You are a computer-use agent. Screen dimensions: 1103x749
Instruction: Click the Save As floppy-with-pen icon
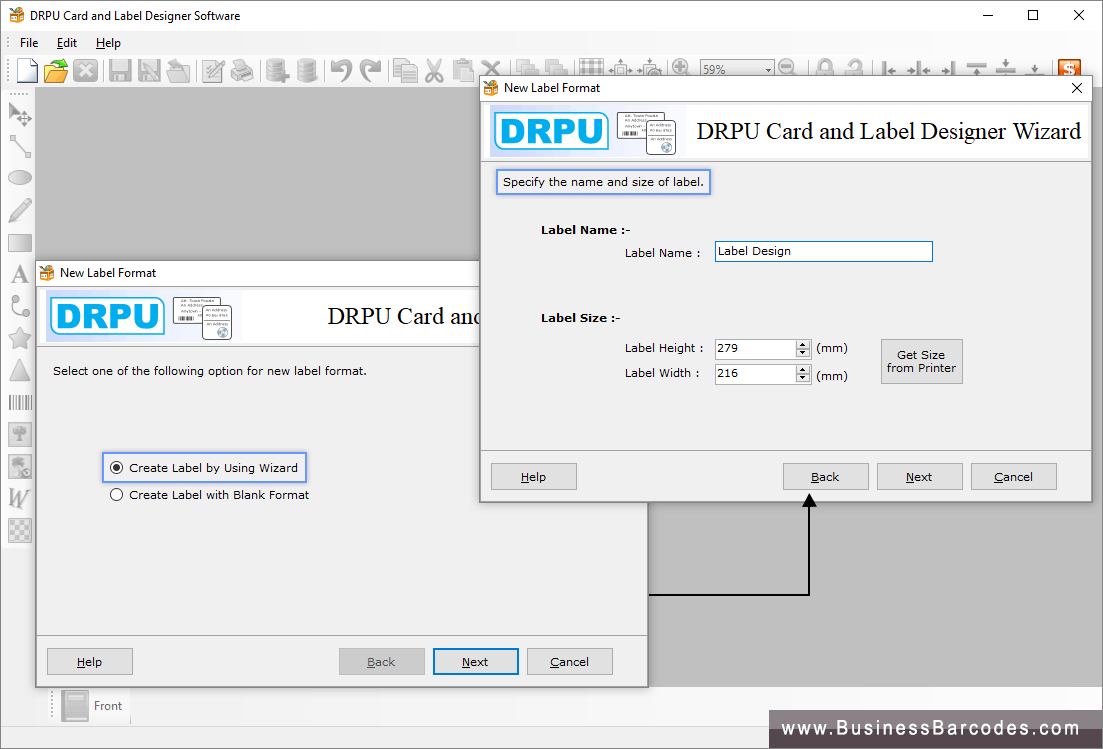tap(149, 70)
